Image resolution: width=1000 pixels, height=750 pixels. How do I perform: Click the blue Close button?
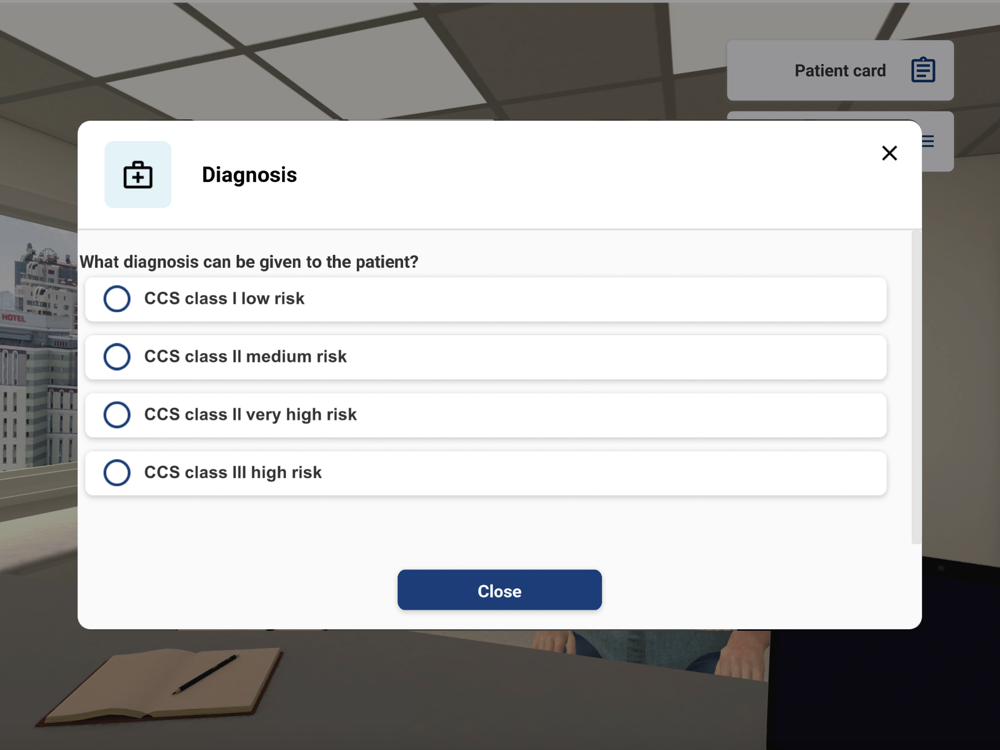click(499, 590)
